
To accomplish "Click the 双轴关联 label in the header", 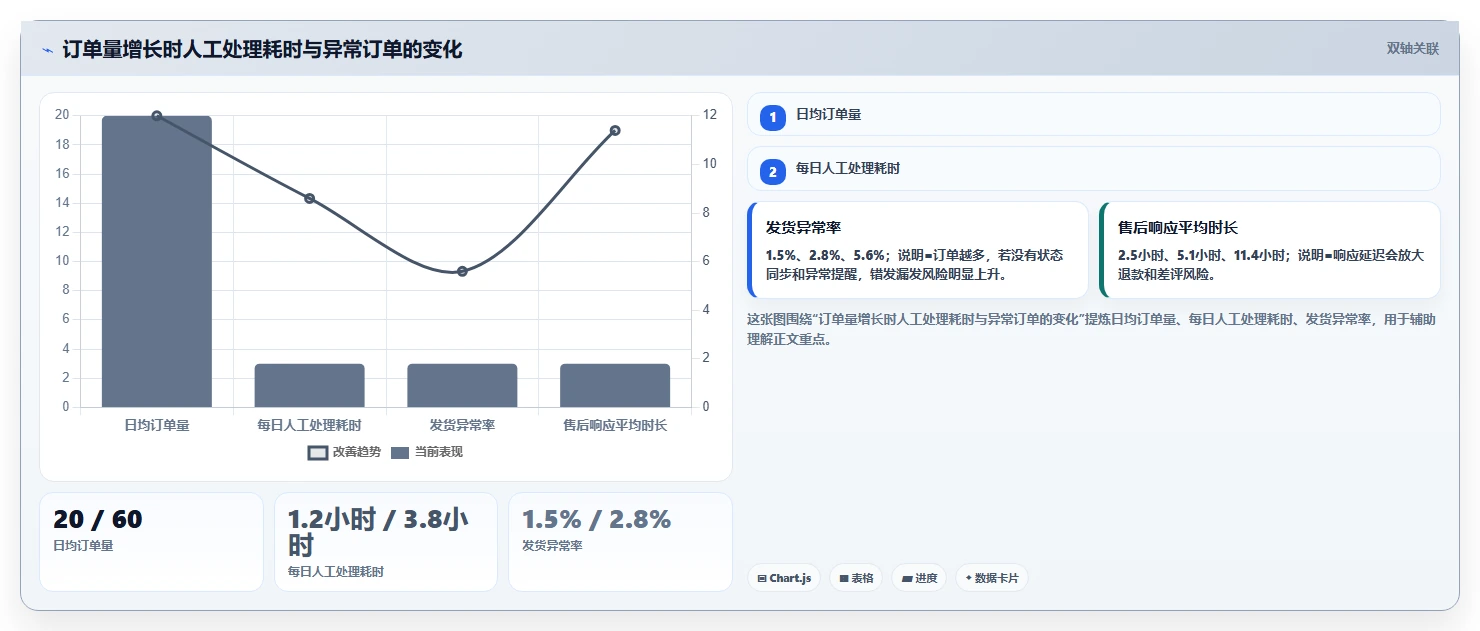I will coord(1412,49).
